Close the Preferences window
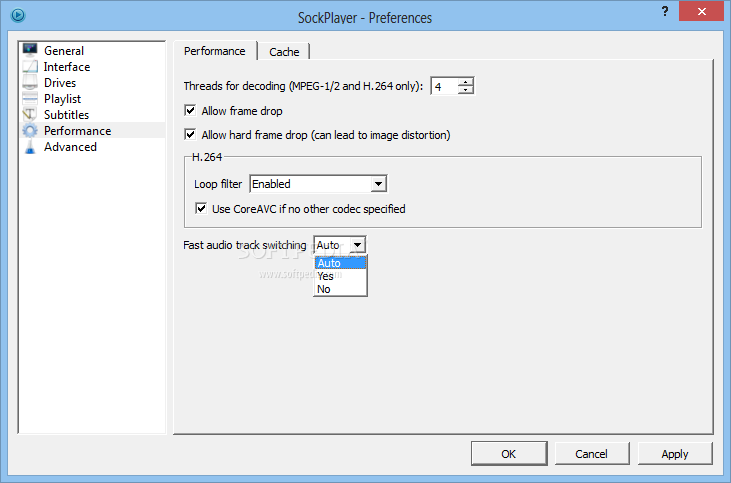Viewport: 731px width, 483px height. tap(701, 11)
